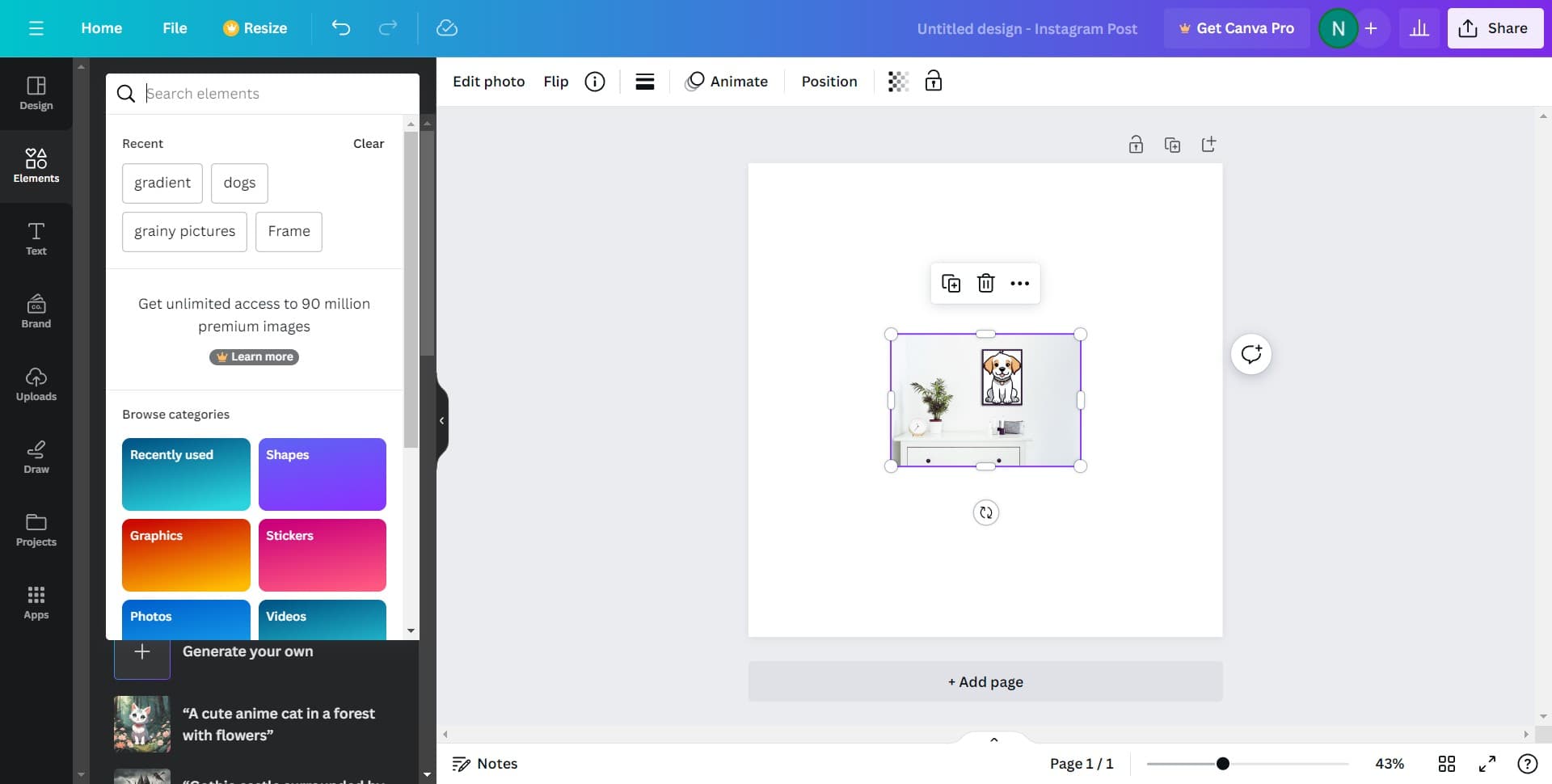Expand the page thumbnails chevron
1552x784 pixels.
[993, 740]
